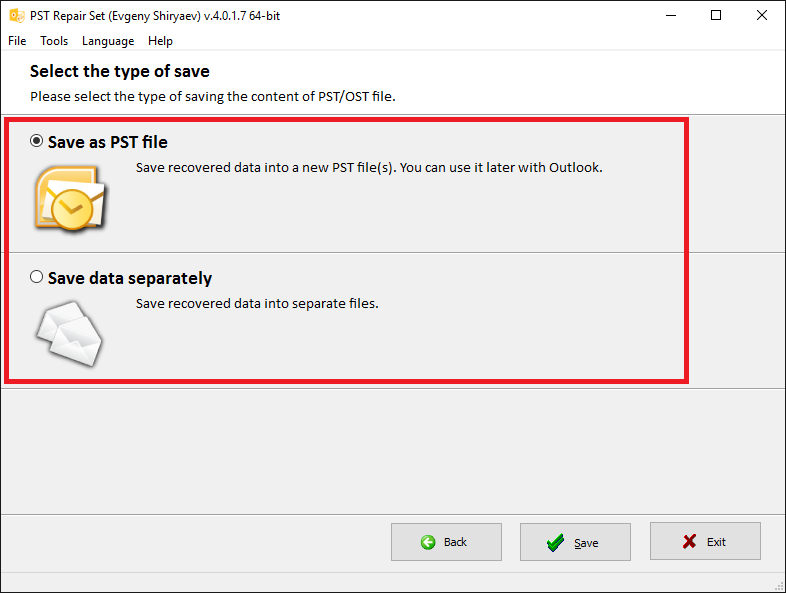Image resolution: width=786 pixels, height=593 pixels.
Task: Quit the wizard via Exit button
Action: pyautogui.click(x=705, y=541)
